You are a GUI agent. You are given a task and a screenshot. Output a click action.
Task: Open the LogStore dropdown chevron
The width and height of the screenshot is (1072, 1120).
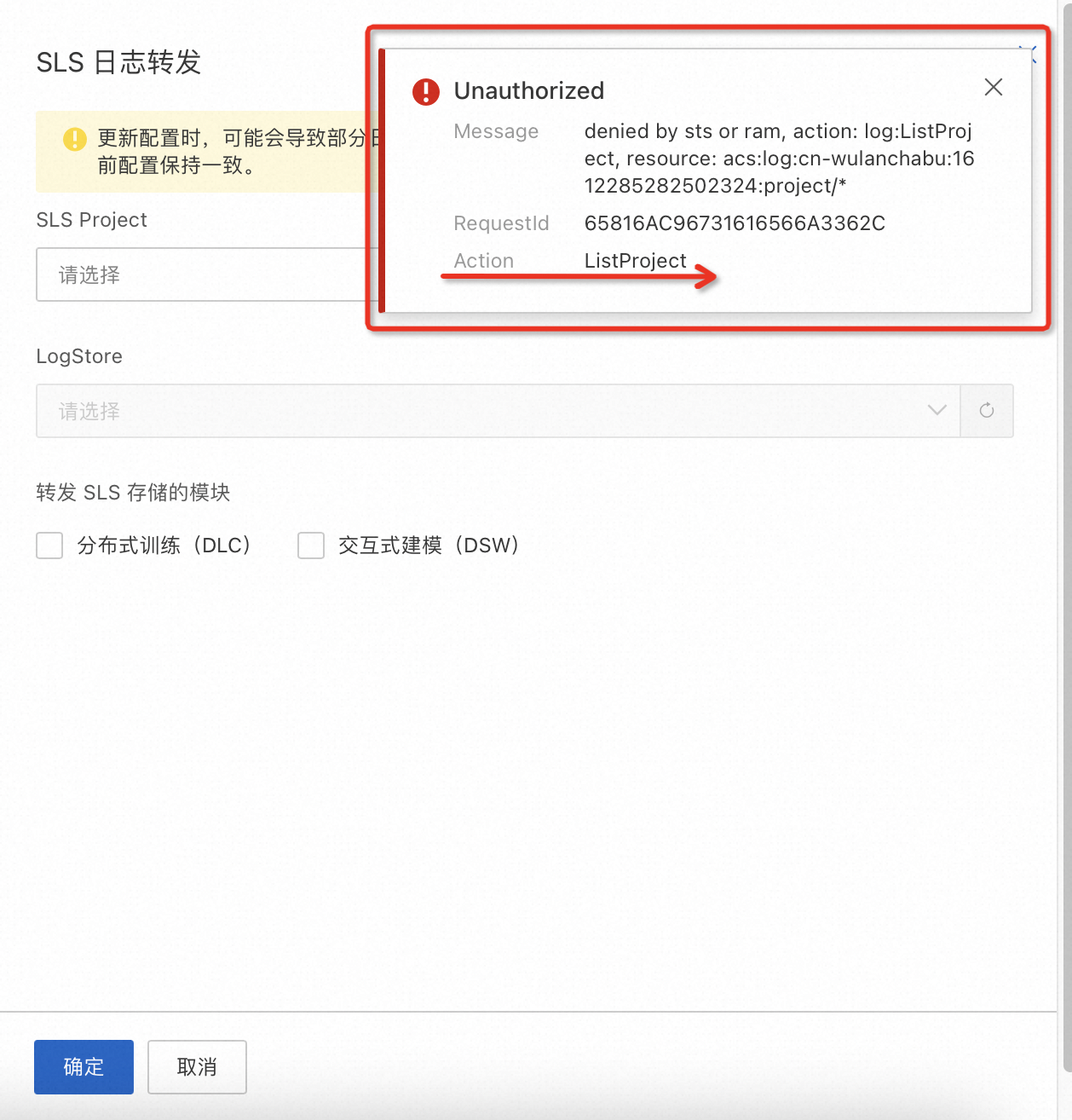click(x=937, y=411)
